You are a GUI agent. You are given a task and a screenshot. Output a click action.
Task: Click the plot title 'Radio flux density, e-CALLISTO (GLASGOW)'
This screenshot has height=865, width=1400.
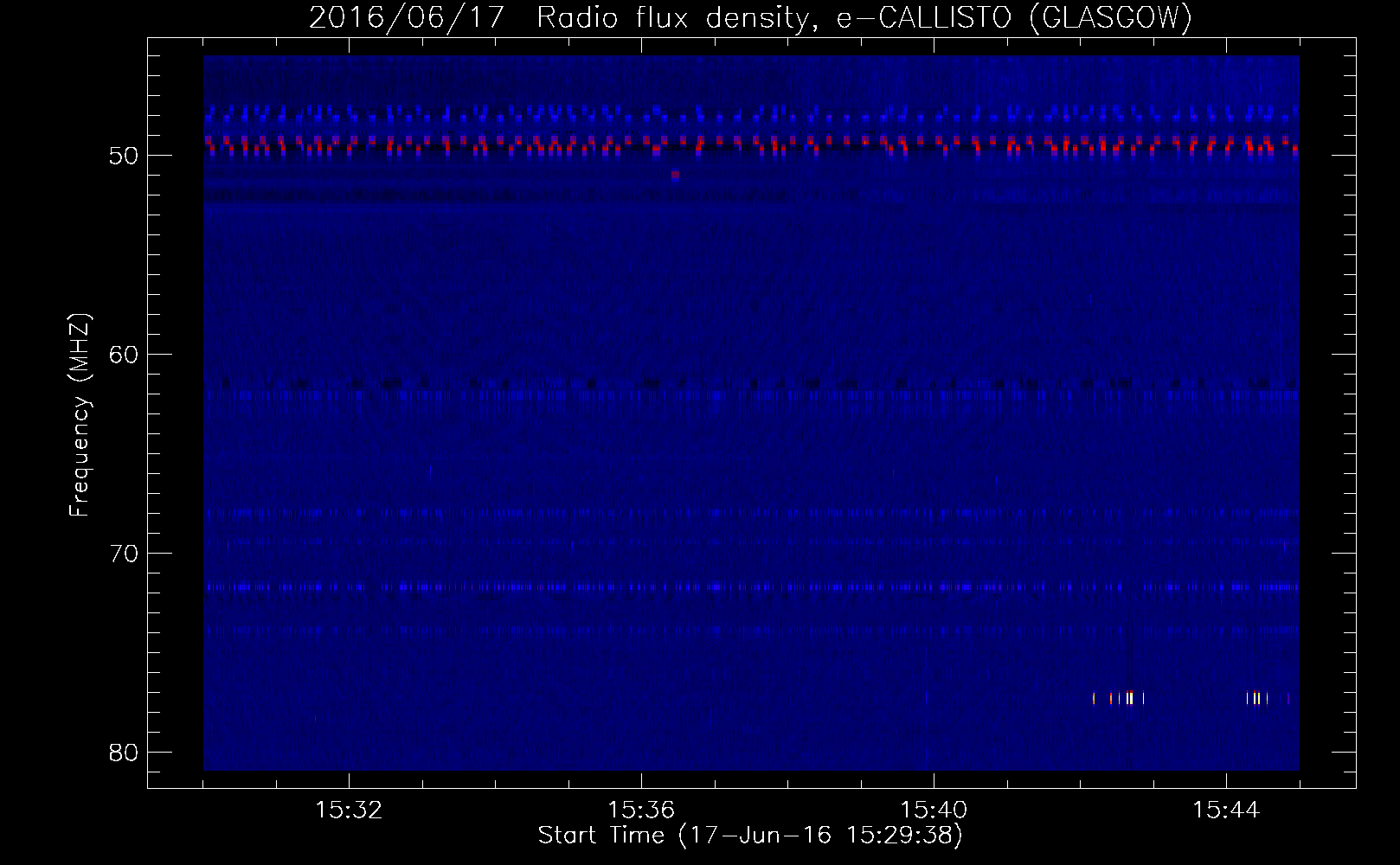(864, 18)
